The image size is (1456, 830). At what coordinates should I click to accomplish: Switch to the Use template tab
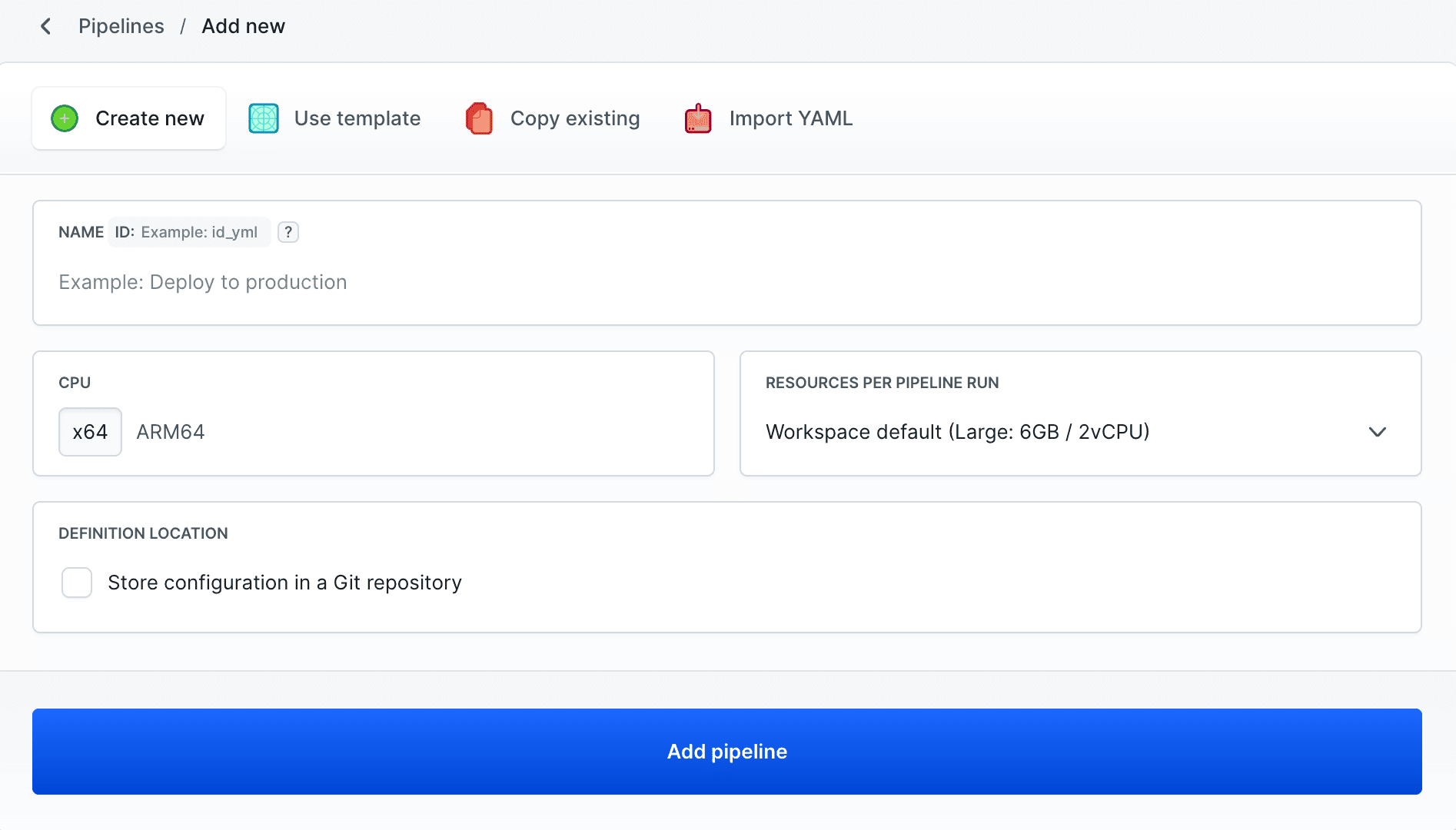tap(356, 118)
